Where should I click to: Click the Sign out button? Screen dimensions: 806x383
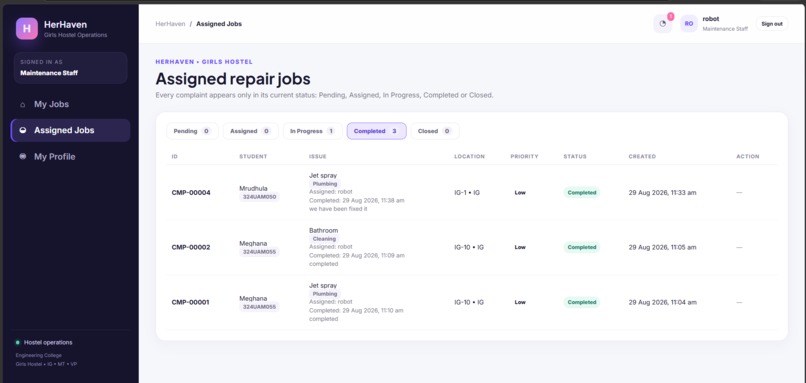(x=772, y=24)
